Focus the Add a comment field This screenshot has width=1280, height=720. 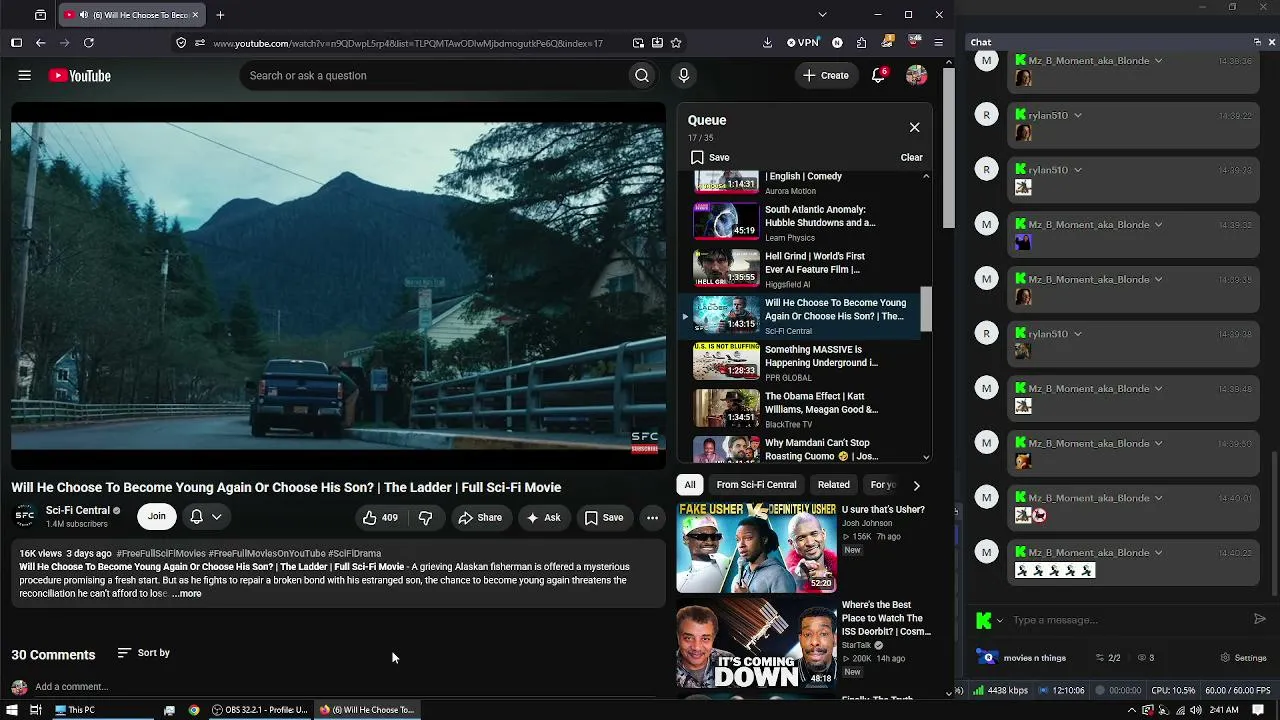coord(345,687)
